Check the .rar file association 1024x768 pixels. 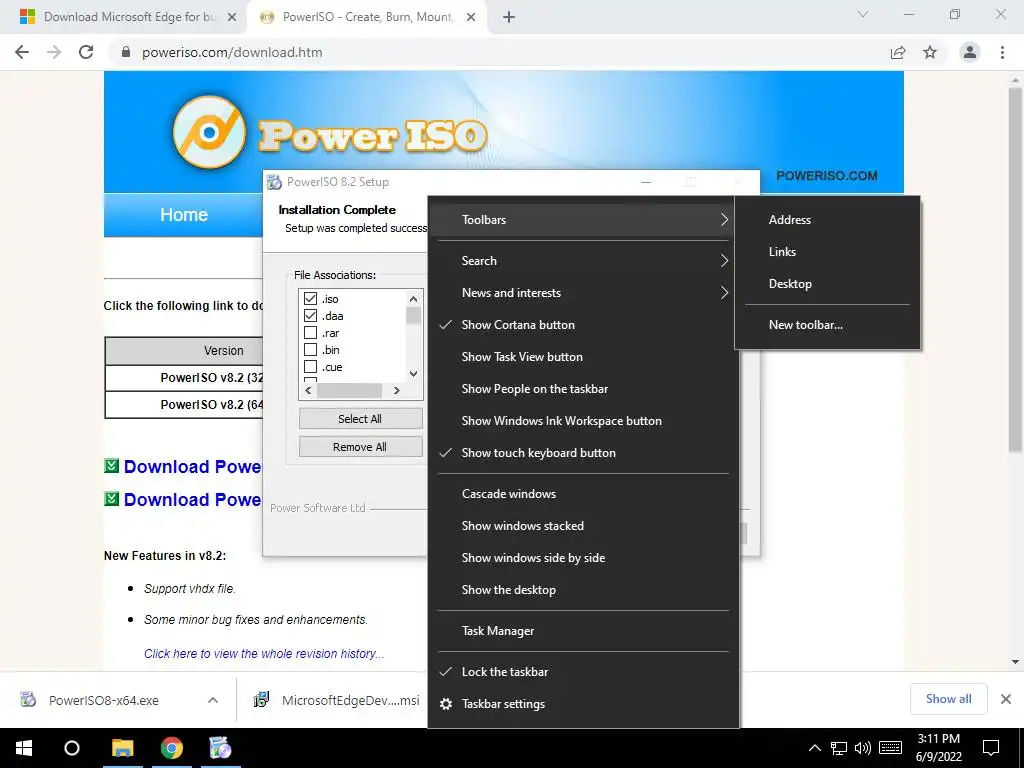[x=311, y=332]
